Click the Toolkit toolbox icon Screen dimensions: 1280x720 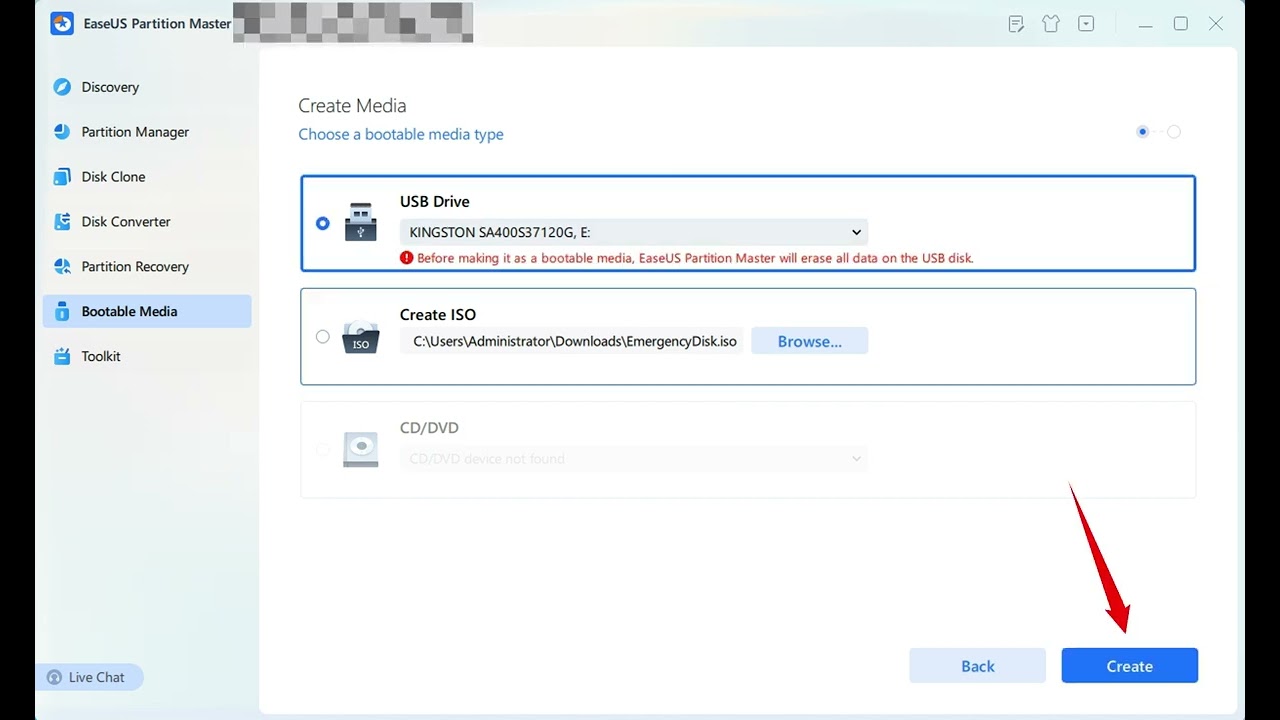pyautogui.click(x=62, y=356)
